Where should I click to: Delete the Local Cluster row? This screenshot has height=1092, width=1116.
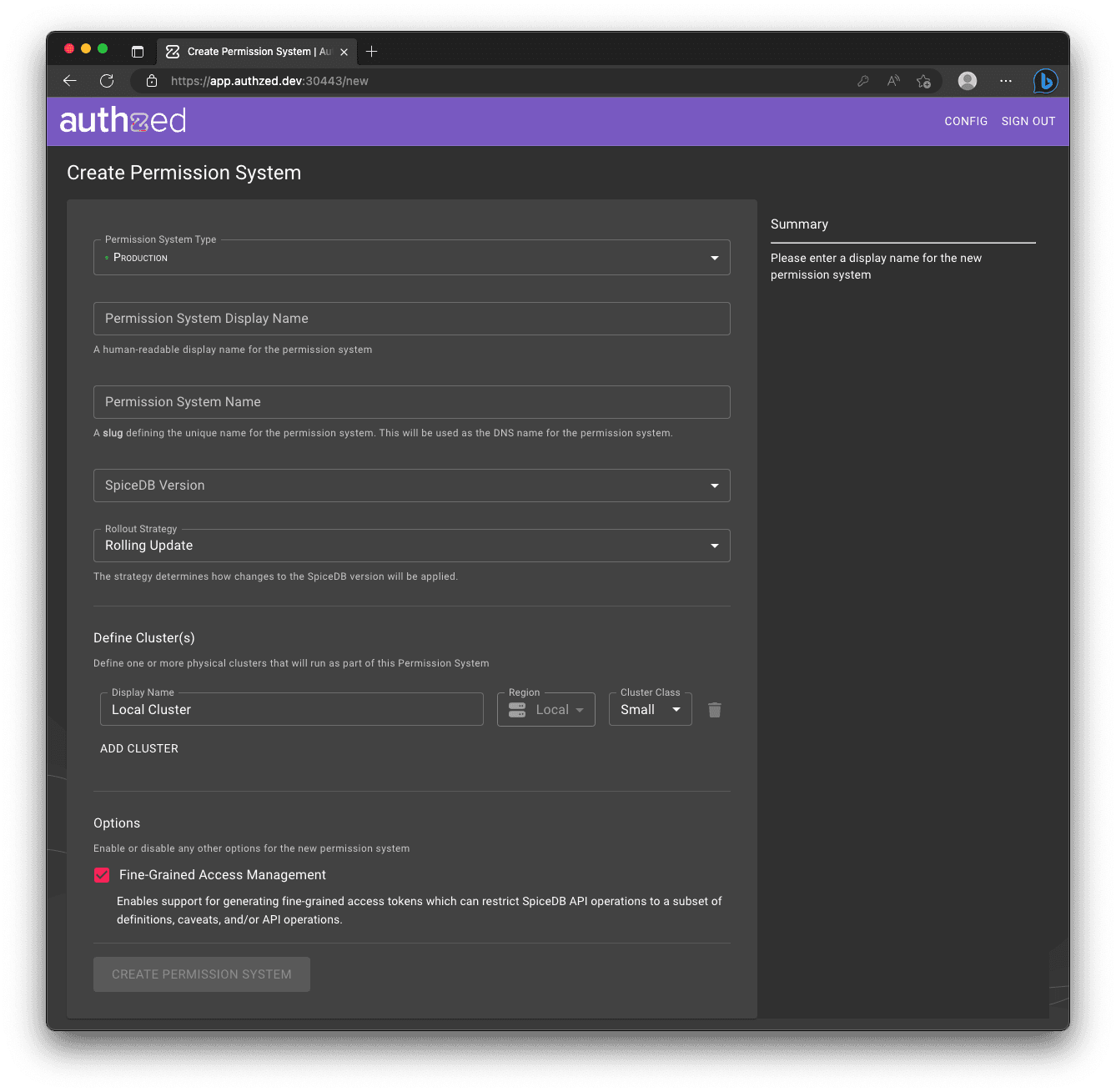click(x=714, y=709)
